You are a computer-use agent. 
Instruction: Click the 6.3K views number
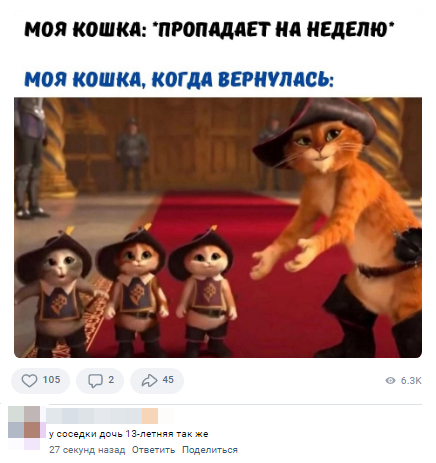pos(411,381)
